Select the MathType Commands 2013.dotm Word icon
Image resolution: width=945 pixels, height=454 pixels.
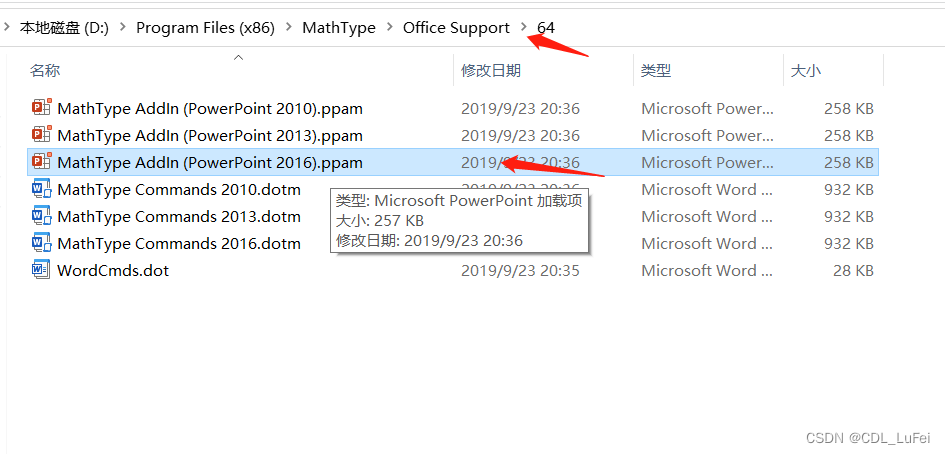pyautogui.click(x=42, y=216)
